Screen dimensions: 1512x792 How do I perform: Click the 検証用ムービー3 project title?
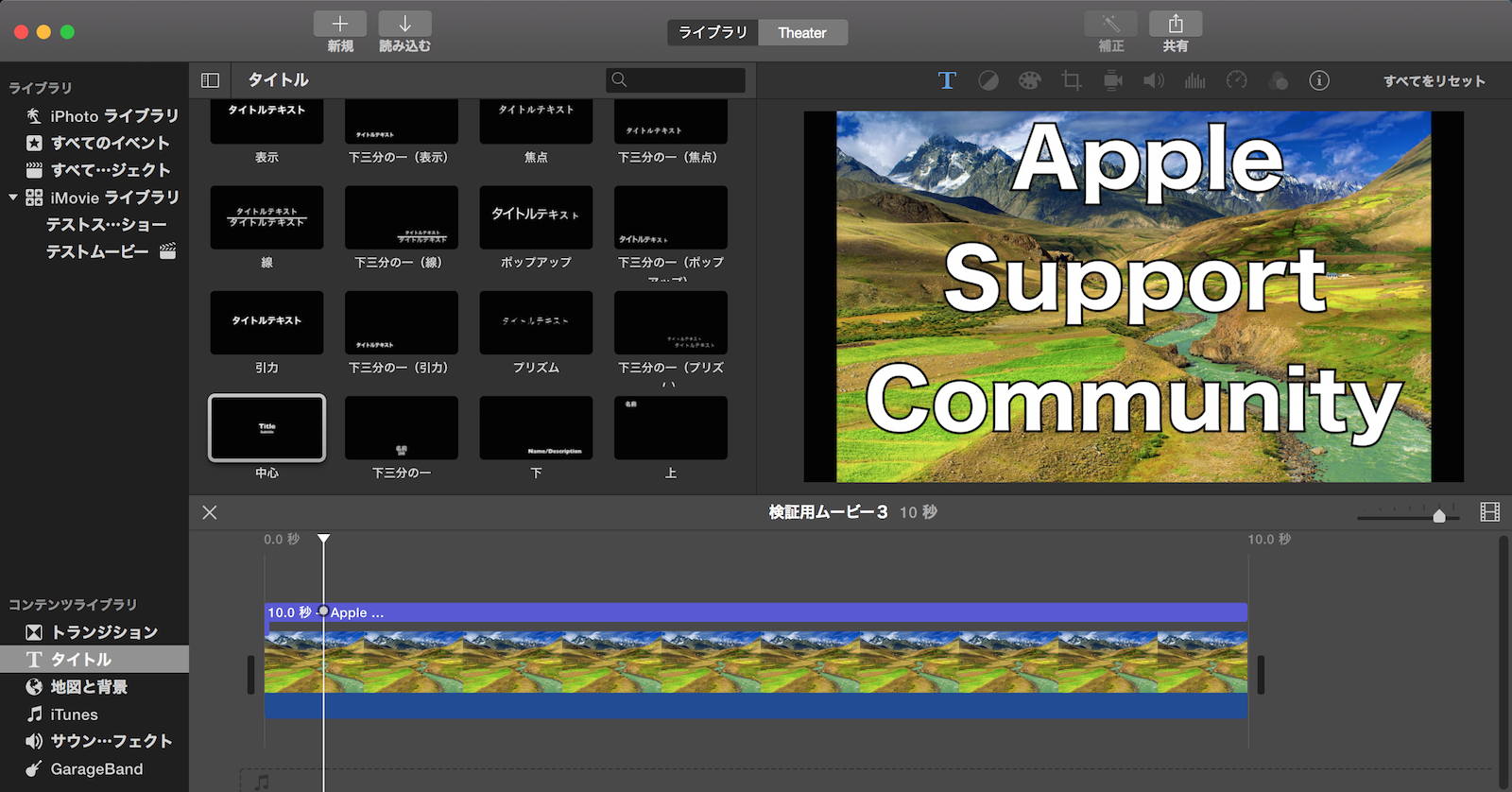828,512
